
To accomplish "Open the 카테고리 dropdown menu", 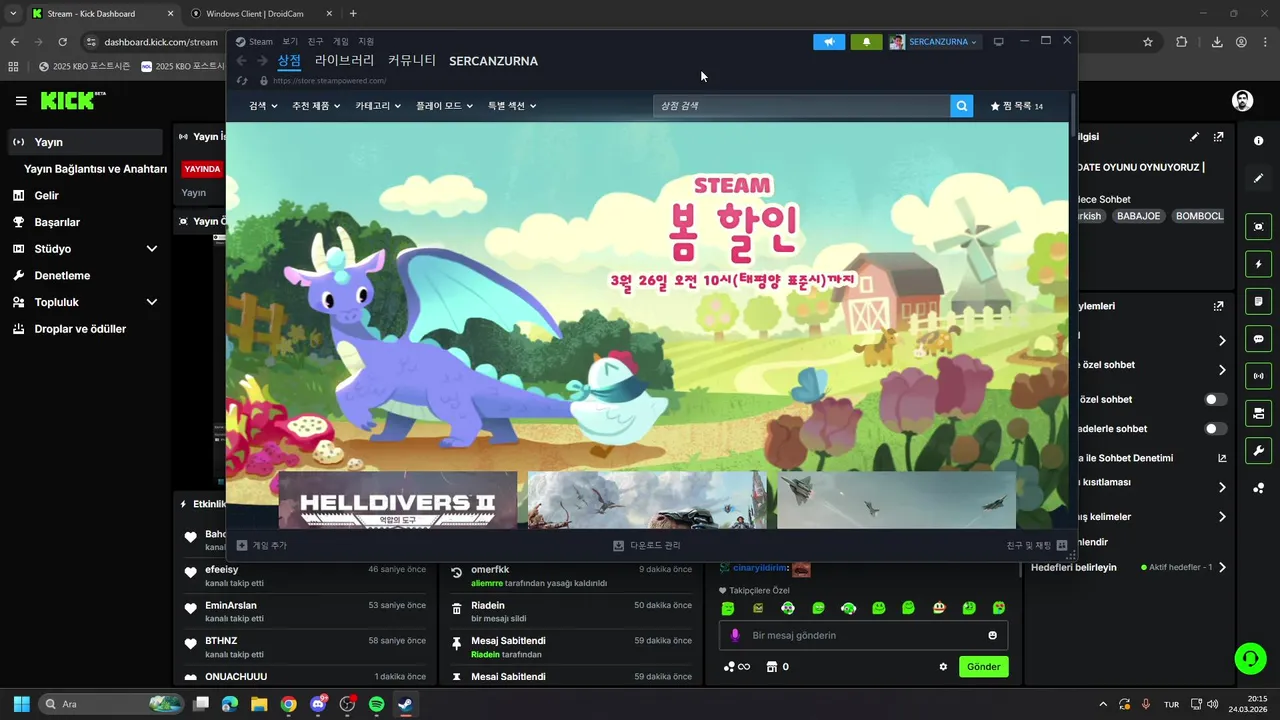I will (x=378, y=106).
